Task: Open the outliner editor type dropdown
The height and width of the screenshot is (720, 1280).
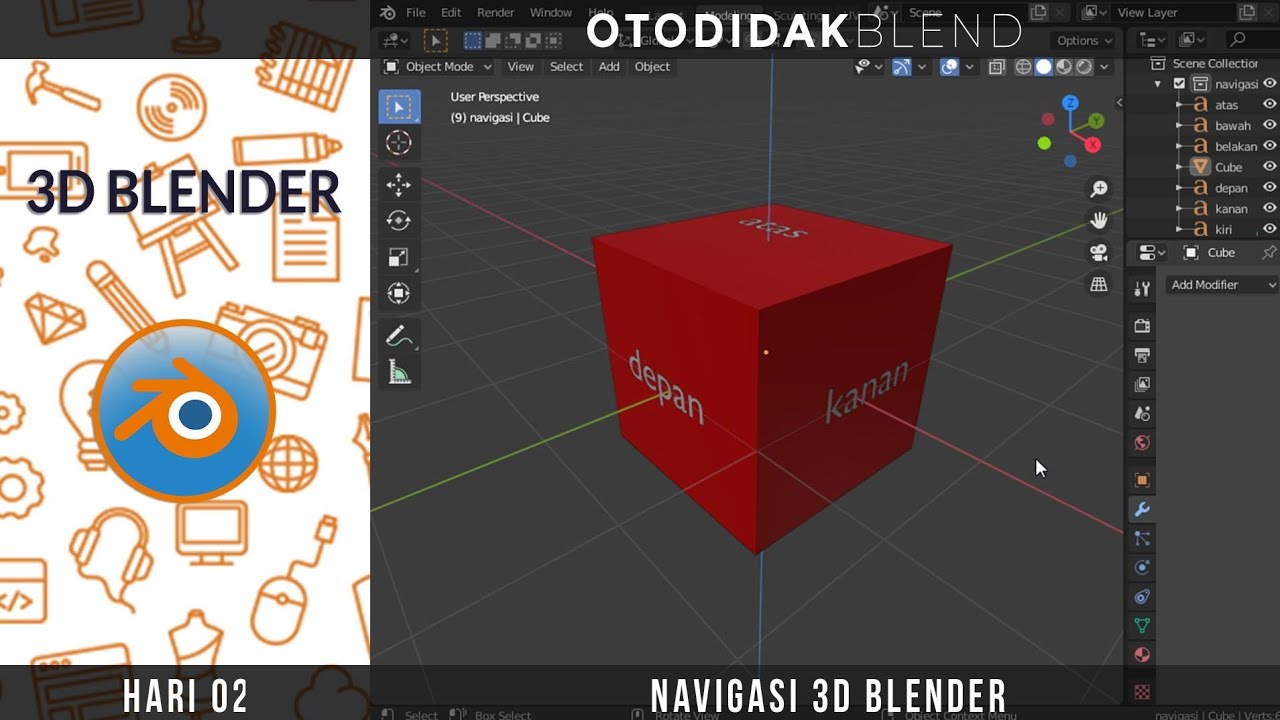Action: coord(1153,40)
